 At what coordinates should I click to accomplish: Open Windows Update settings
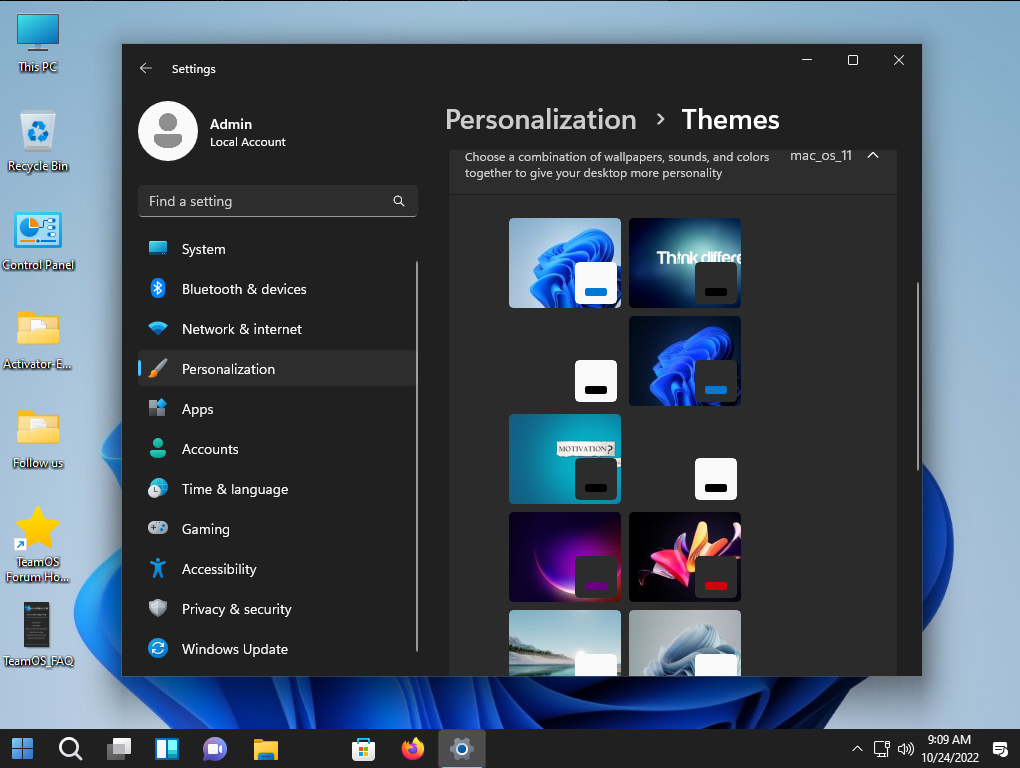(234, 649)
